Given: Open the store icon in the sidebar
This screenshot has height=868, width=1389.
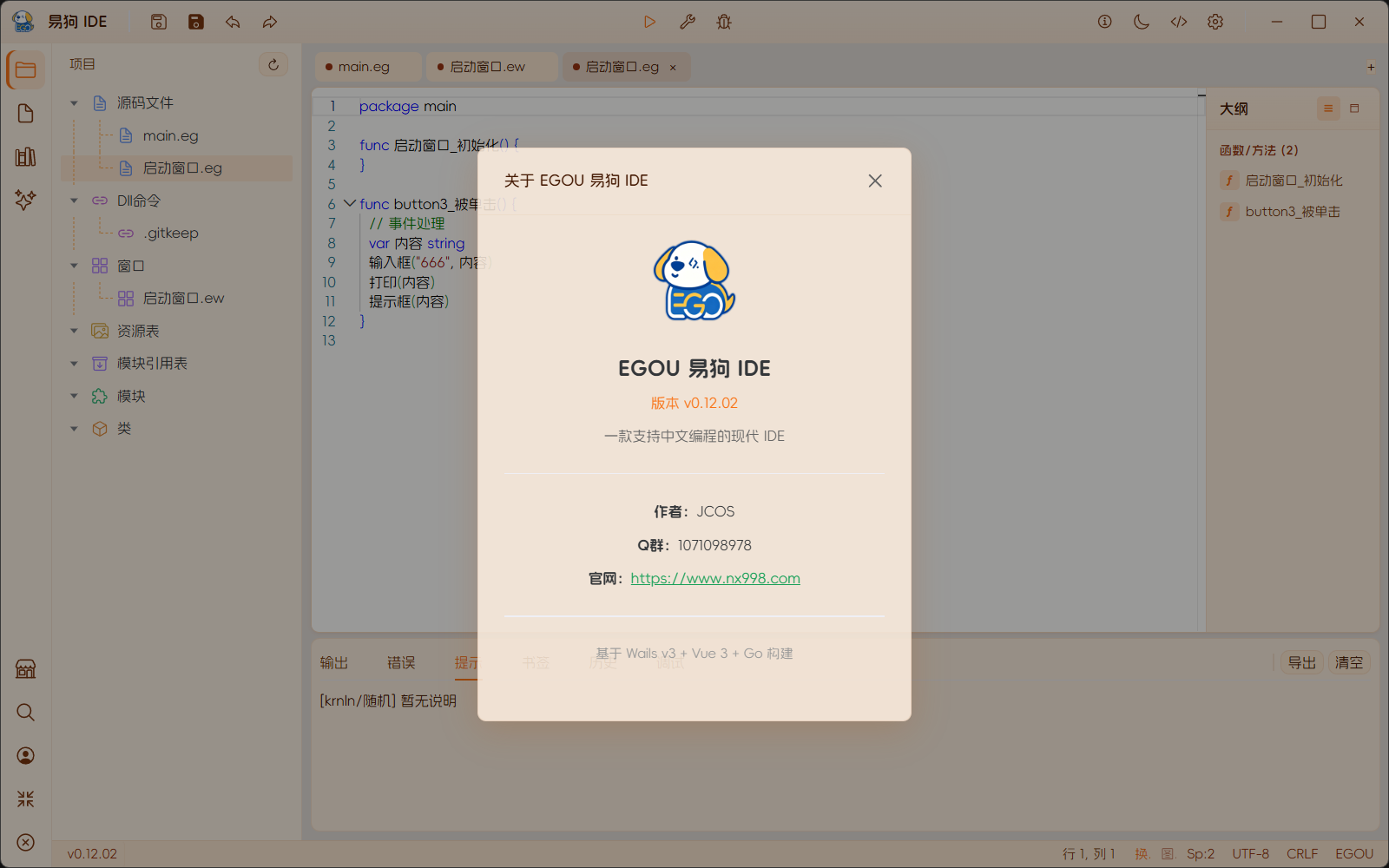Looking at the screenshot, I should click(x=26, y=669).
